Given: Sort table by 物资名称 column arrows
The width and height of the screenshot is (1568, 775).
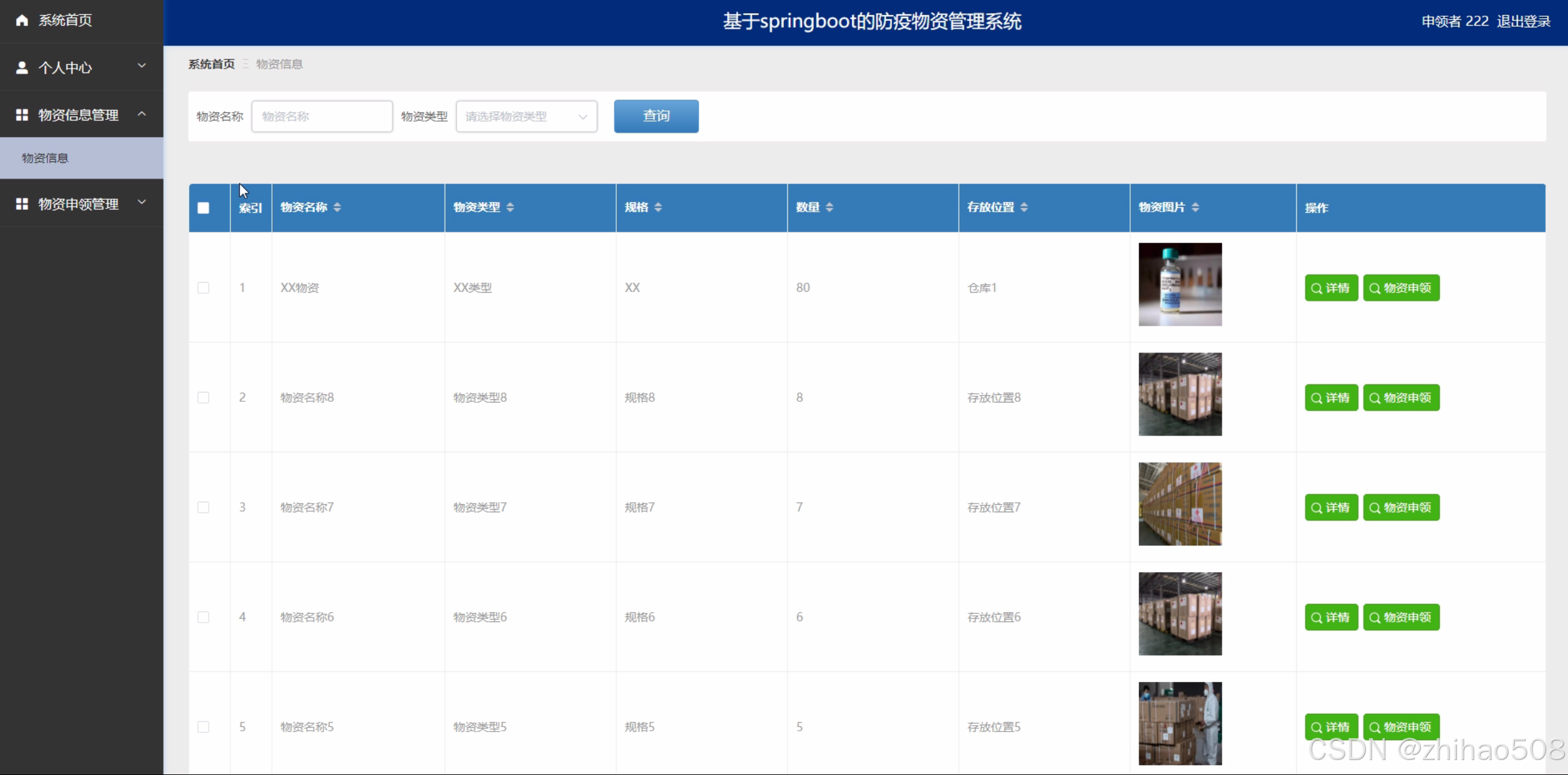Looking at the screenshot, I should tap(337, 207).
